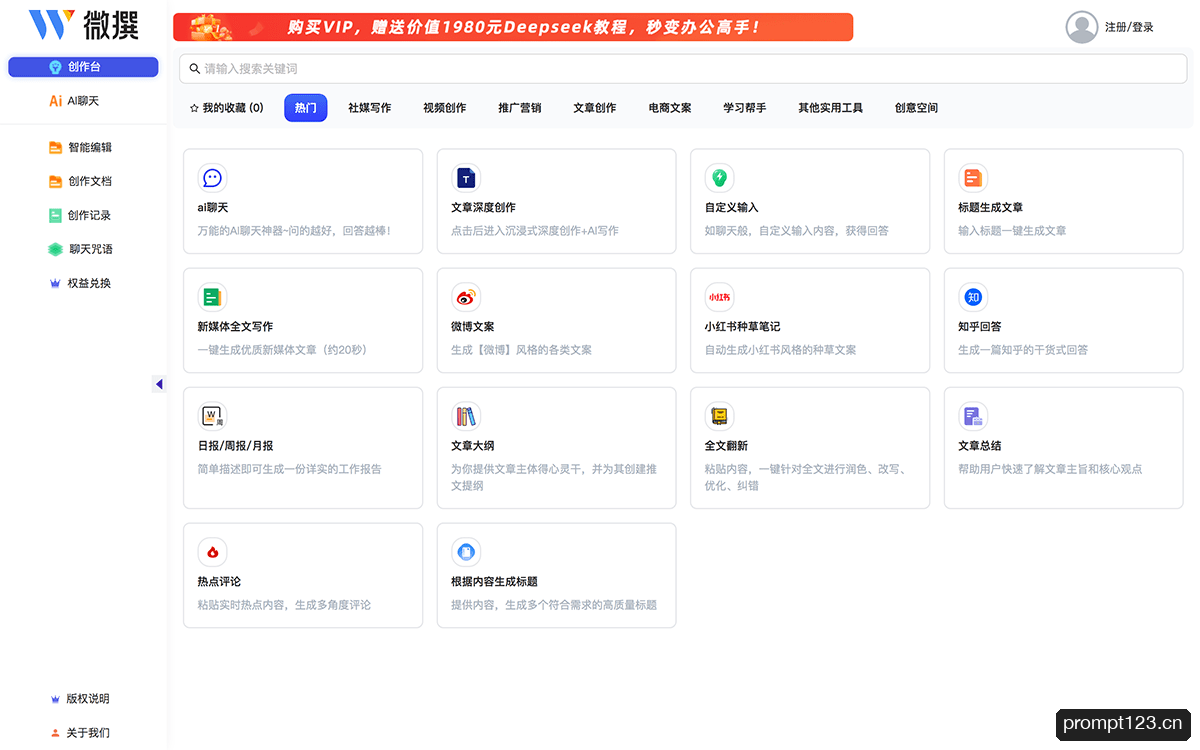Click the 小红书种草笔记 red logo icon

(x=719, y=297)
